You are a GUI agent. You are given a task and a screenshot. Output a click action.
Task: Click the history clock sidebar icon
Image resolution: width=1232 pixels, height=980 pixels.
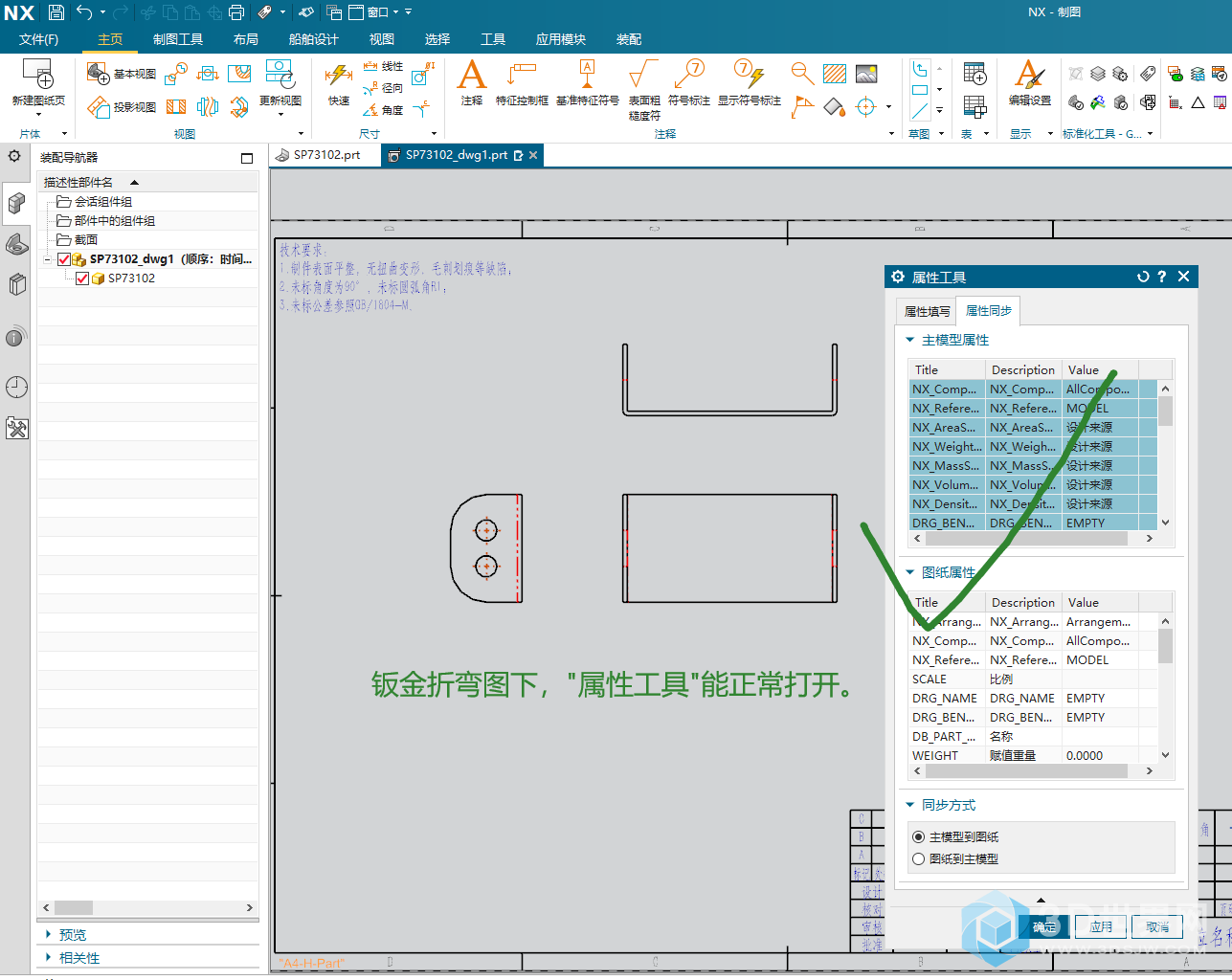(x=16, y=388)
